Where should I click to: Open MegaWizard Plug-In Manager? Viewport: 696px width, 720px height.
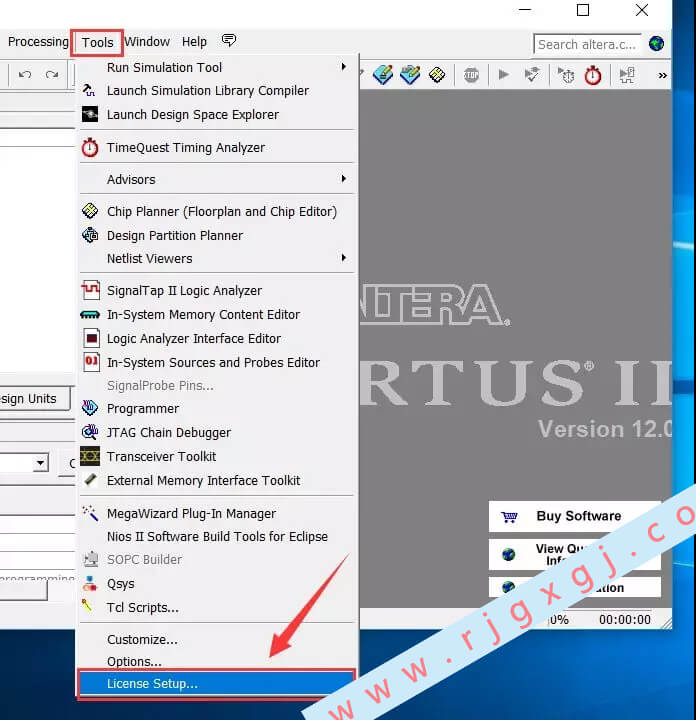click(217, 513)
